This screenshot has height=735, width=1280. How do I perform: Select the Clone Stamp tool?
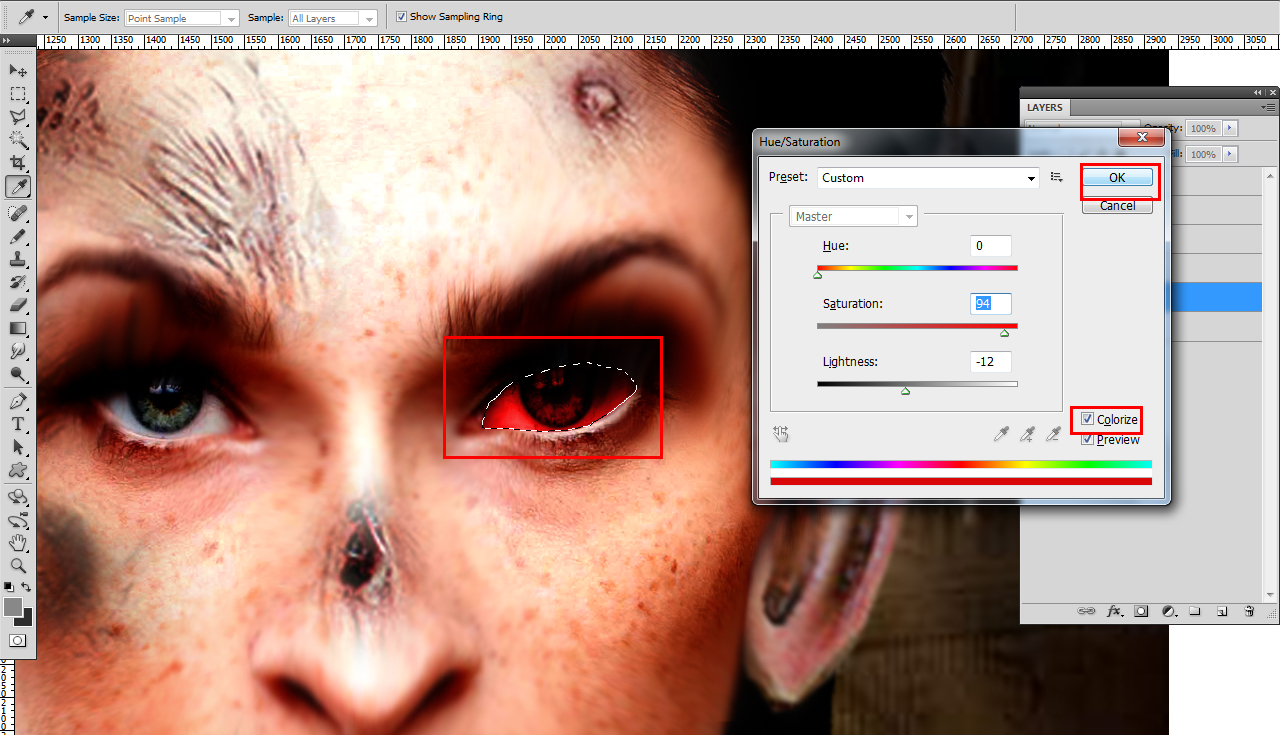coord(18,259)
